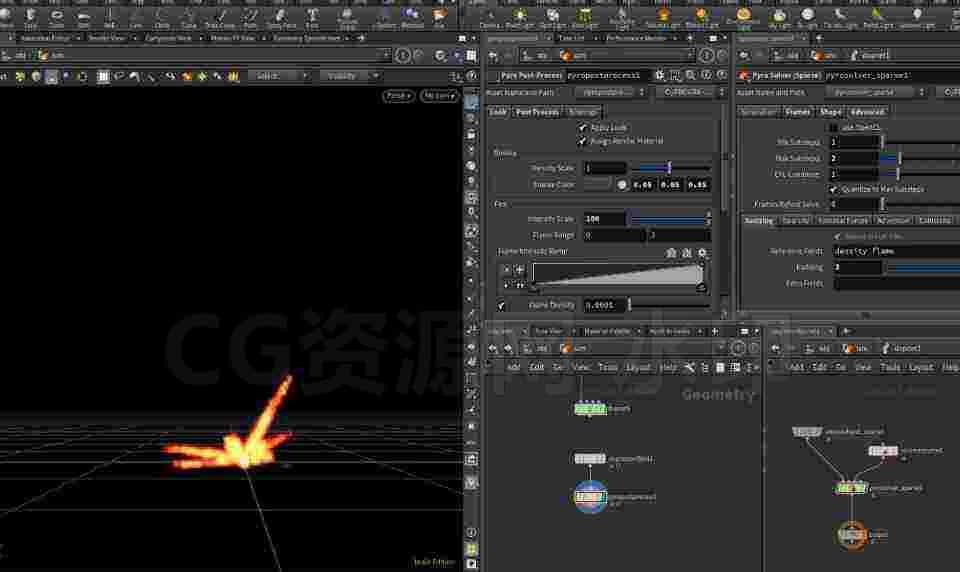Select the Platonic Solids shelf tool
960x572 pixels.
(347, 16)
